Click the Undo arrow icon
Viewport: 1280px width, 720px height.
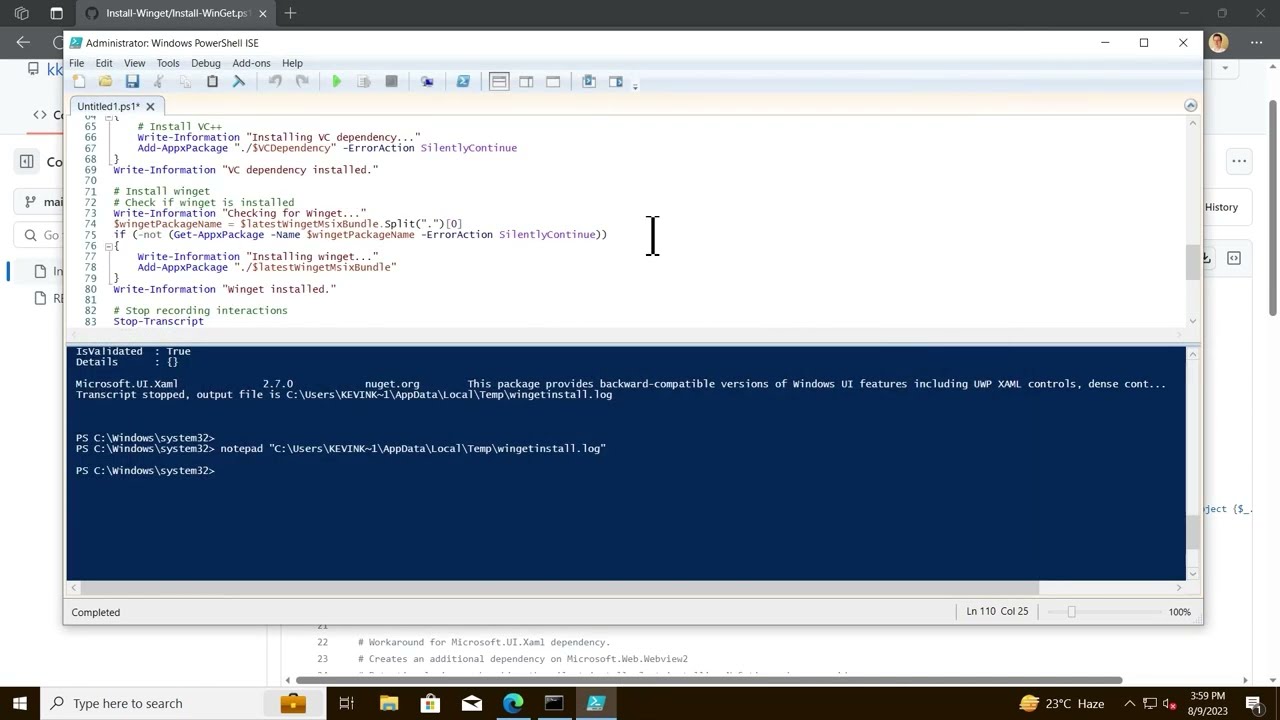tap(274, 82)
